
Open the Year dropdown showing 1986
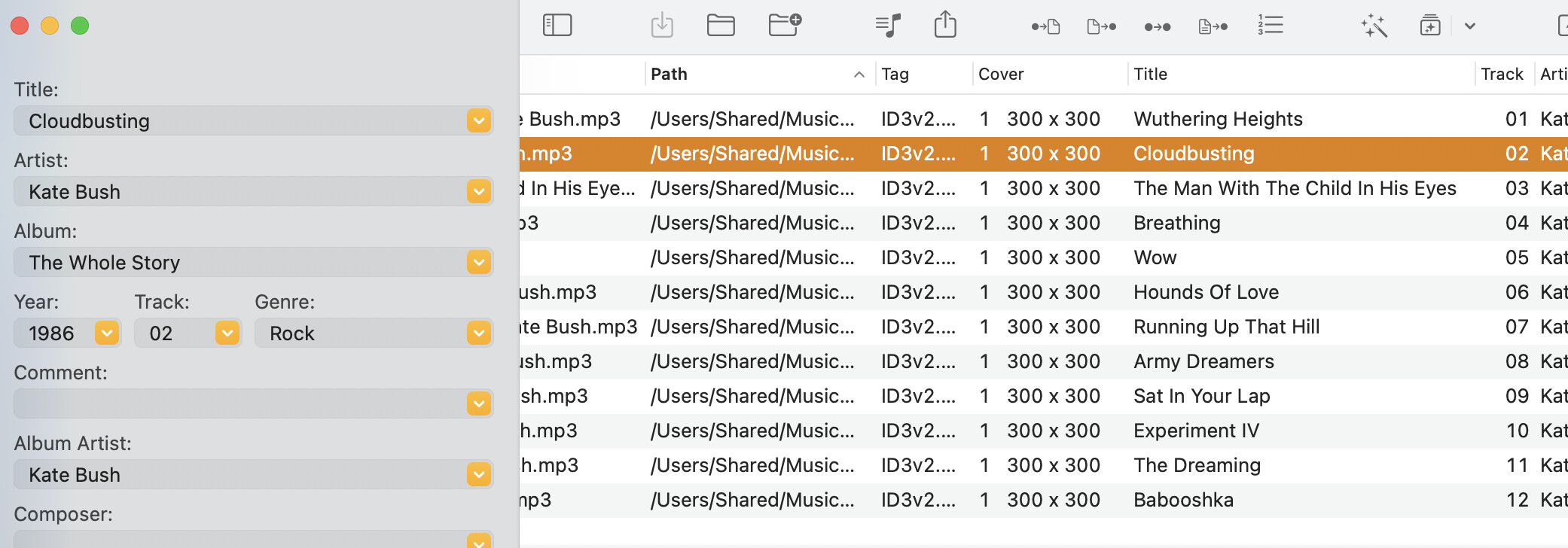point(107,333)
